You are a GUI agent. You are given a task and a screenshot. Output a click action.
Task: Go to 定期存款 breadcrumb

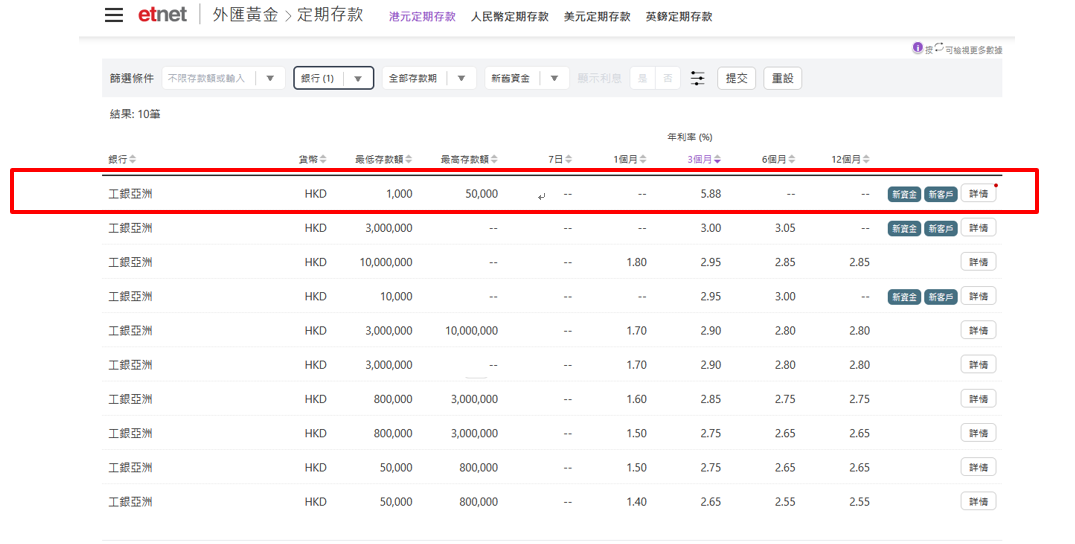[x=330, y=14]
